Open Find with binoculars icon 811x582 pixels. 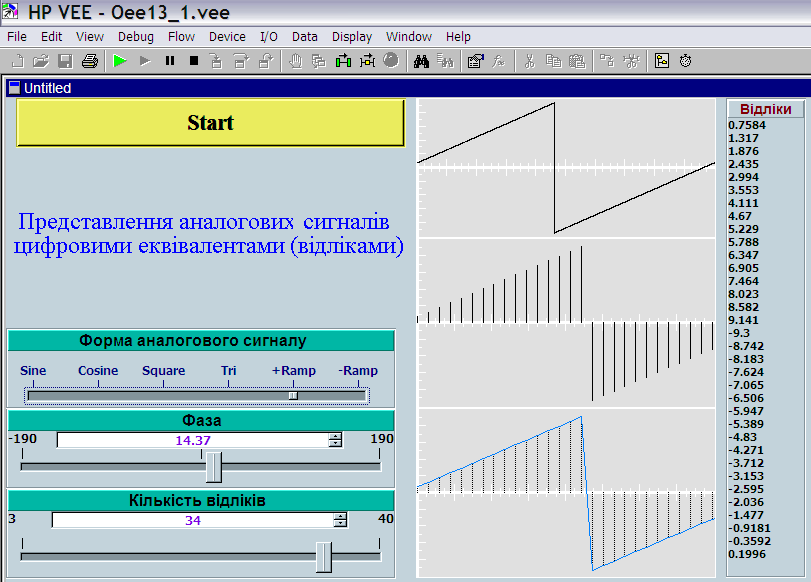(421, 61)
